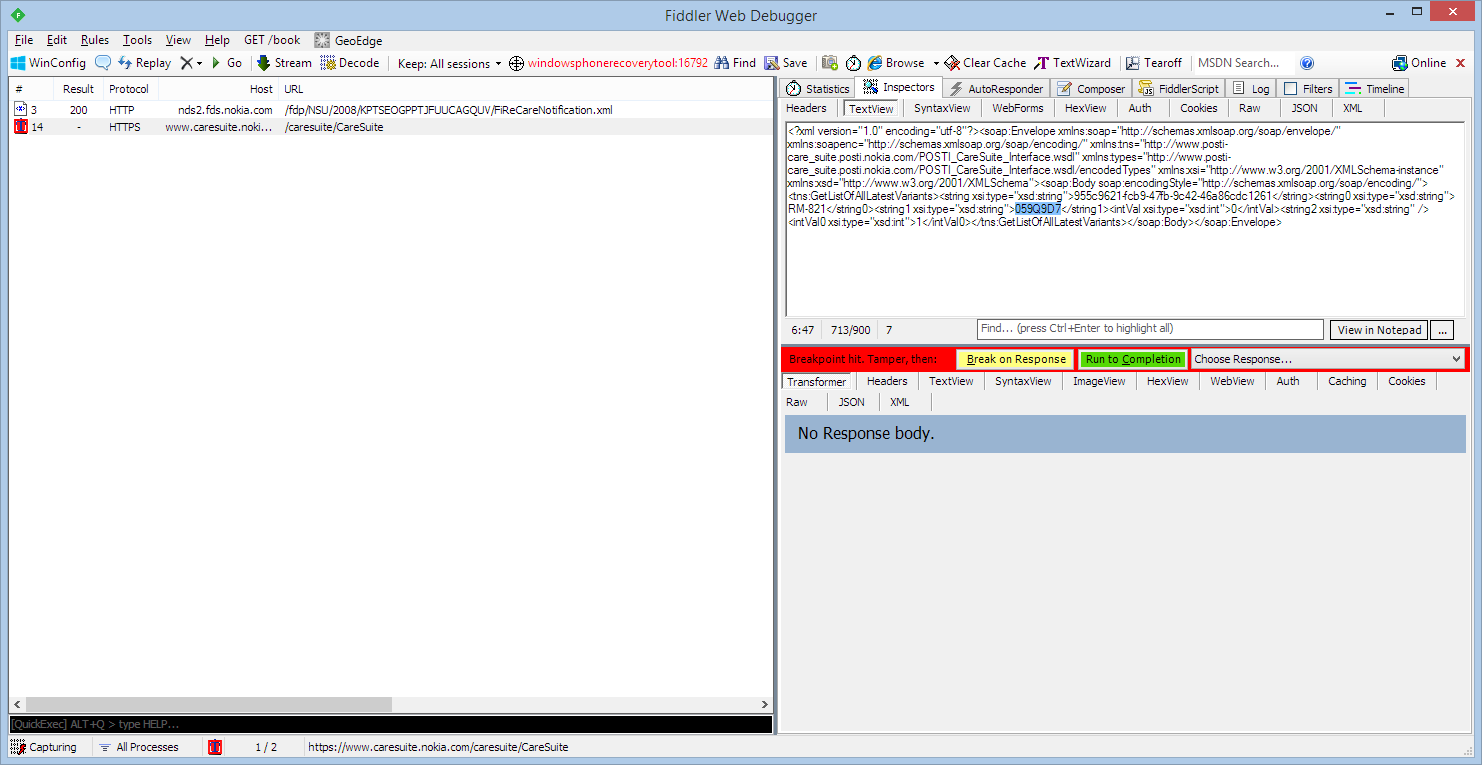Click Save sessions toolbar icon
The height and width of the screenshot is (765, 1482).
[786, 63]
